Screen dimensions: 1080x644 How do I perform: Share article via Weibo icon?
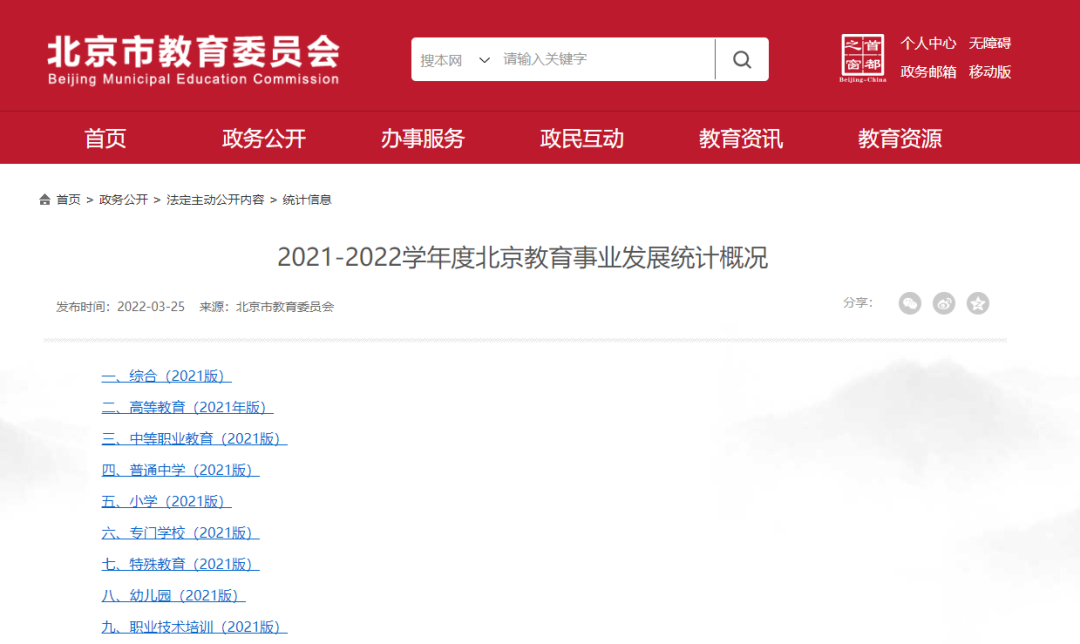[944, 303]
